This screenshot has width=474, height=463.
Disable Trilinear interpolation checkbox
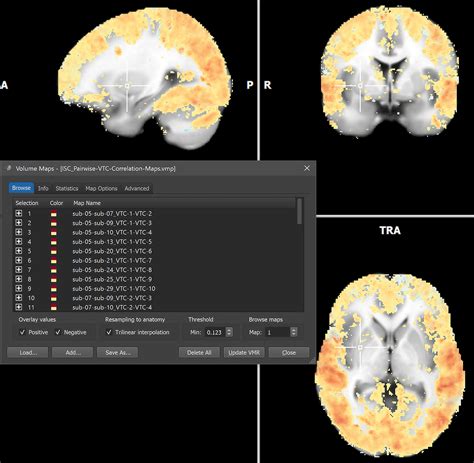[109, 332]
